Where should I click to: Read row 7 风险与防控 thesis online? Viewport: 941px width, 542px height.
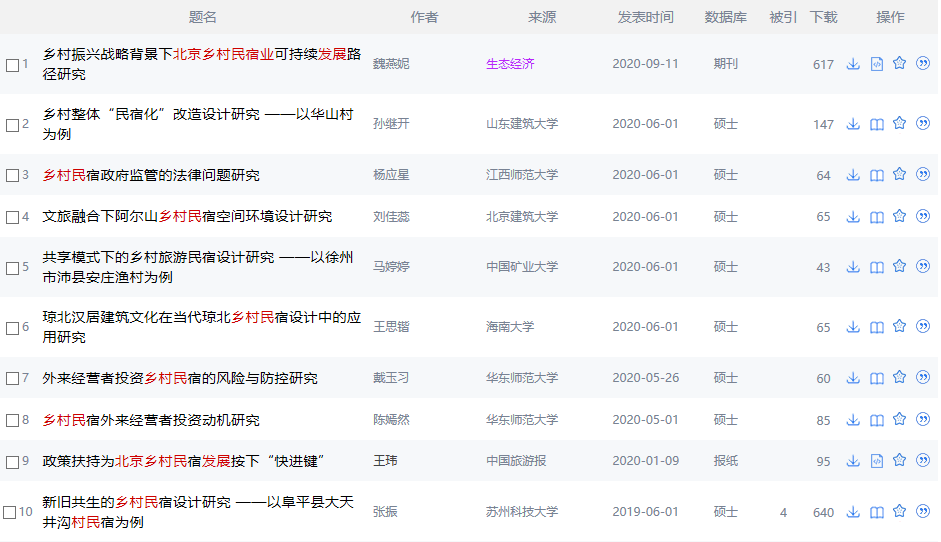[877, 378]
